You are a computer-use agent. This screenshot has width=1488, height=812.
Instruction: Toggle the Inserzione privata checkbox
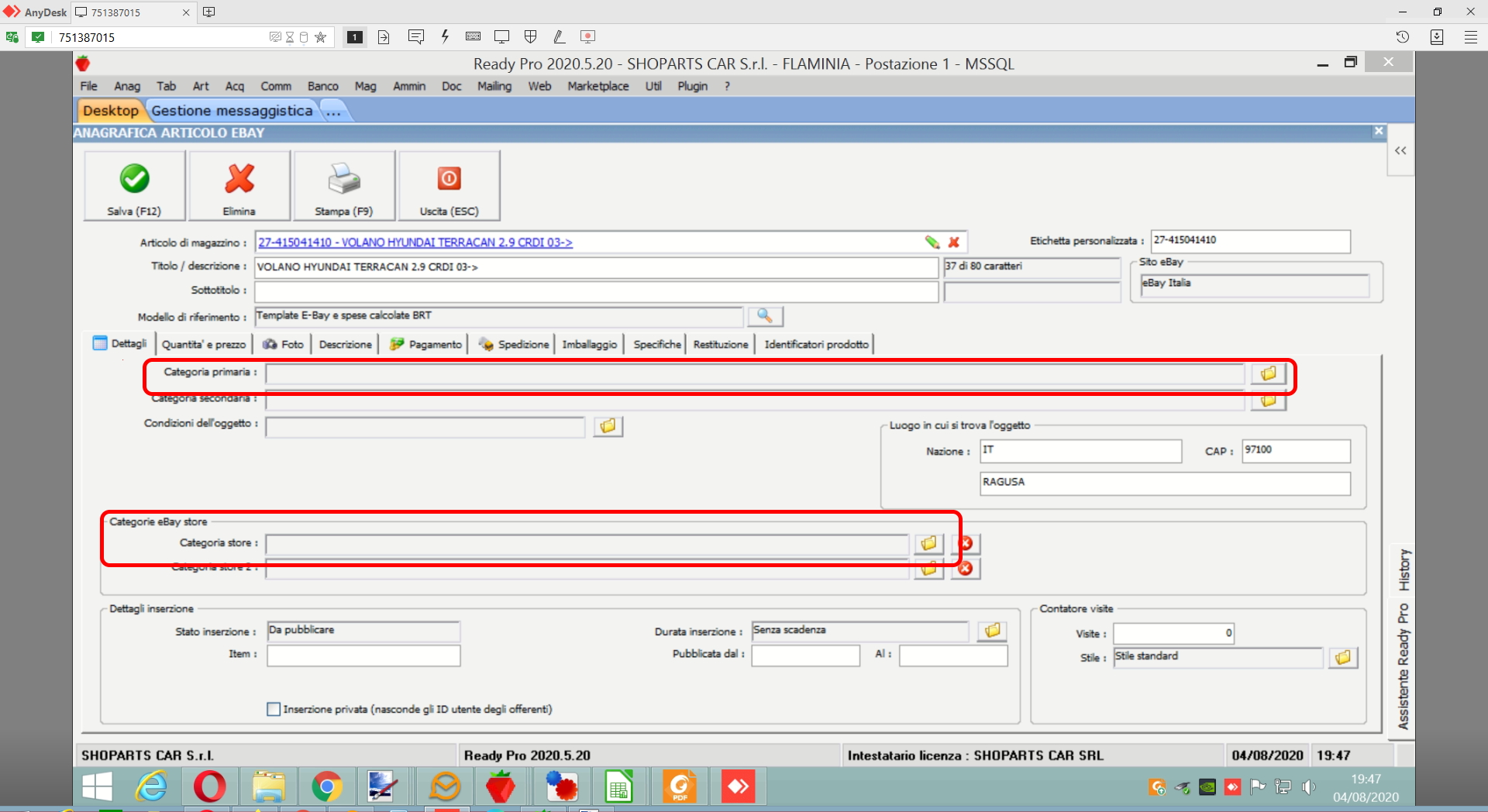pyautogui.click(x=273, y=709)
